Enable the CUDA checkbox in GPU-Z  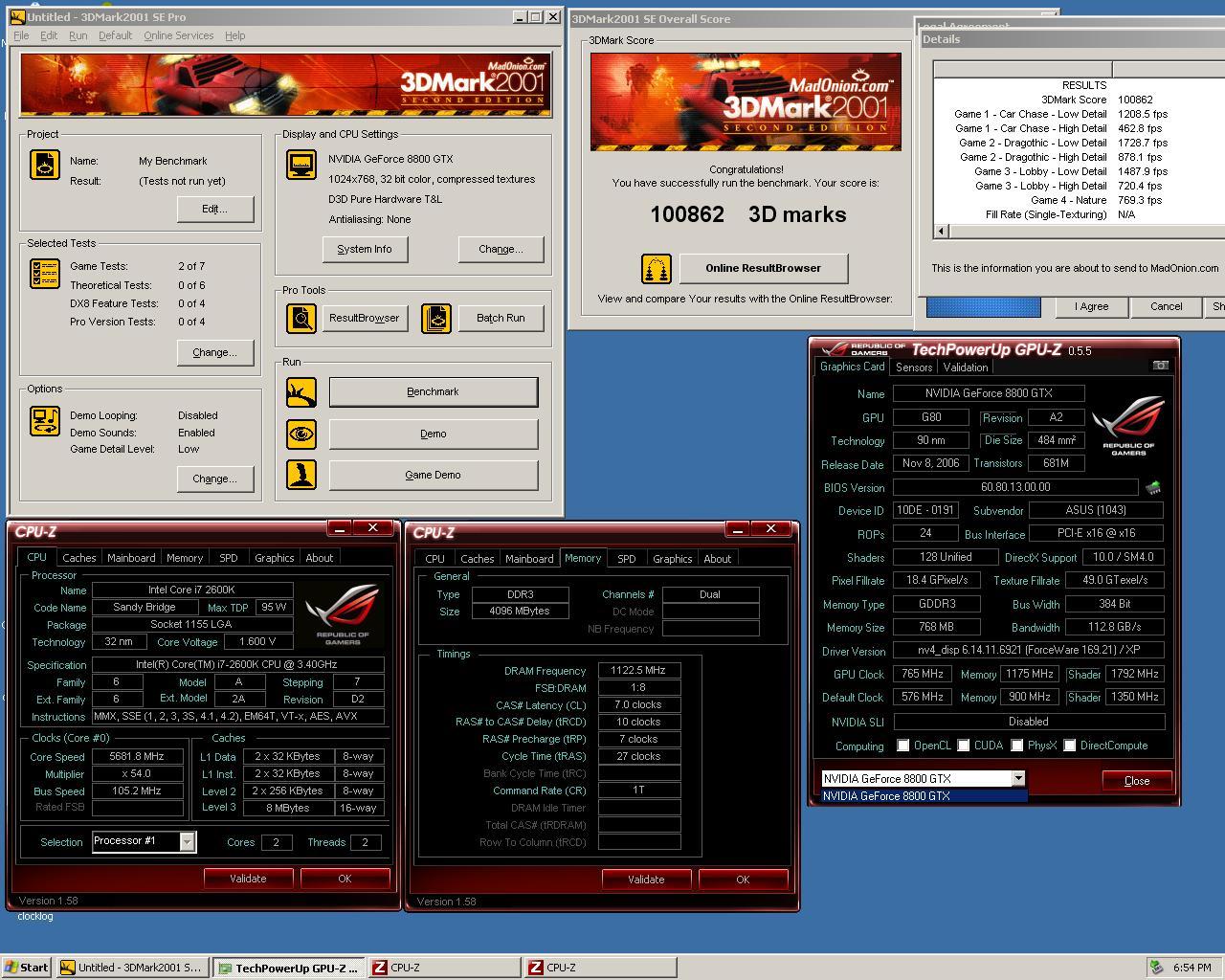tap(963, 746)
